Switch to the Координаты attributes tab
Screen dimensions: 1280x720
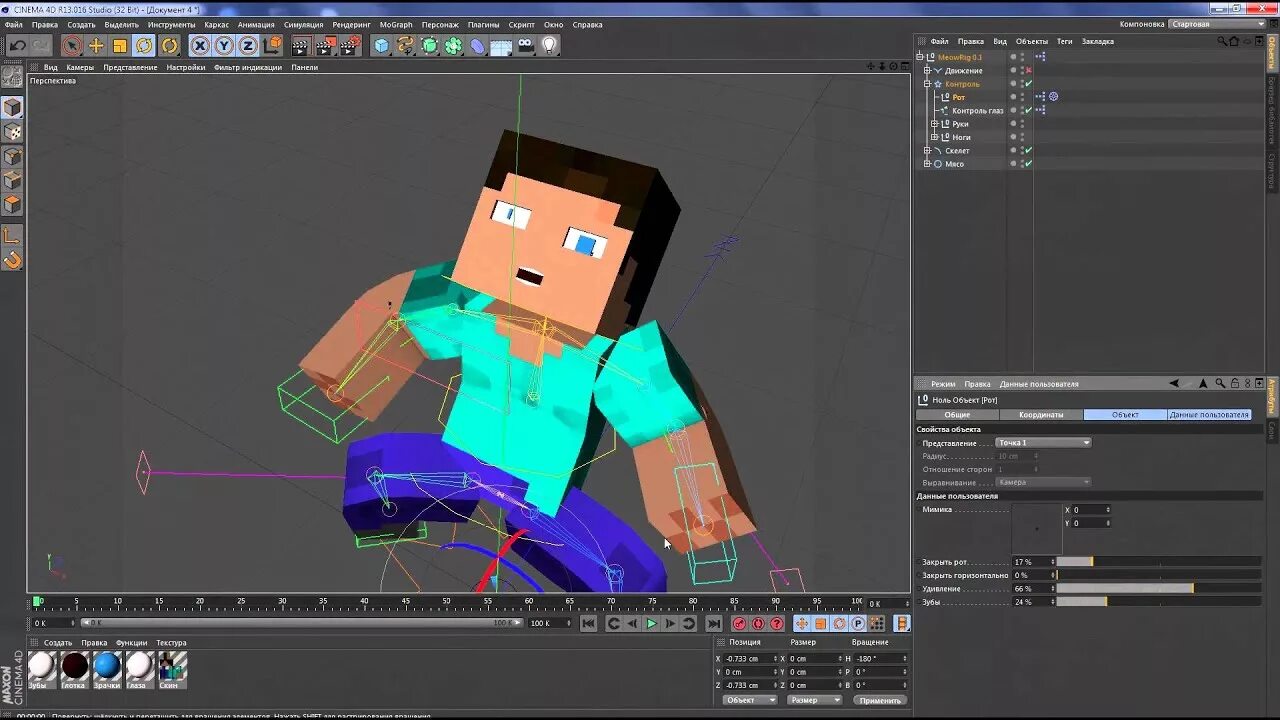point(1041,414)
